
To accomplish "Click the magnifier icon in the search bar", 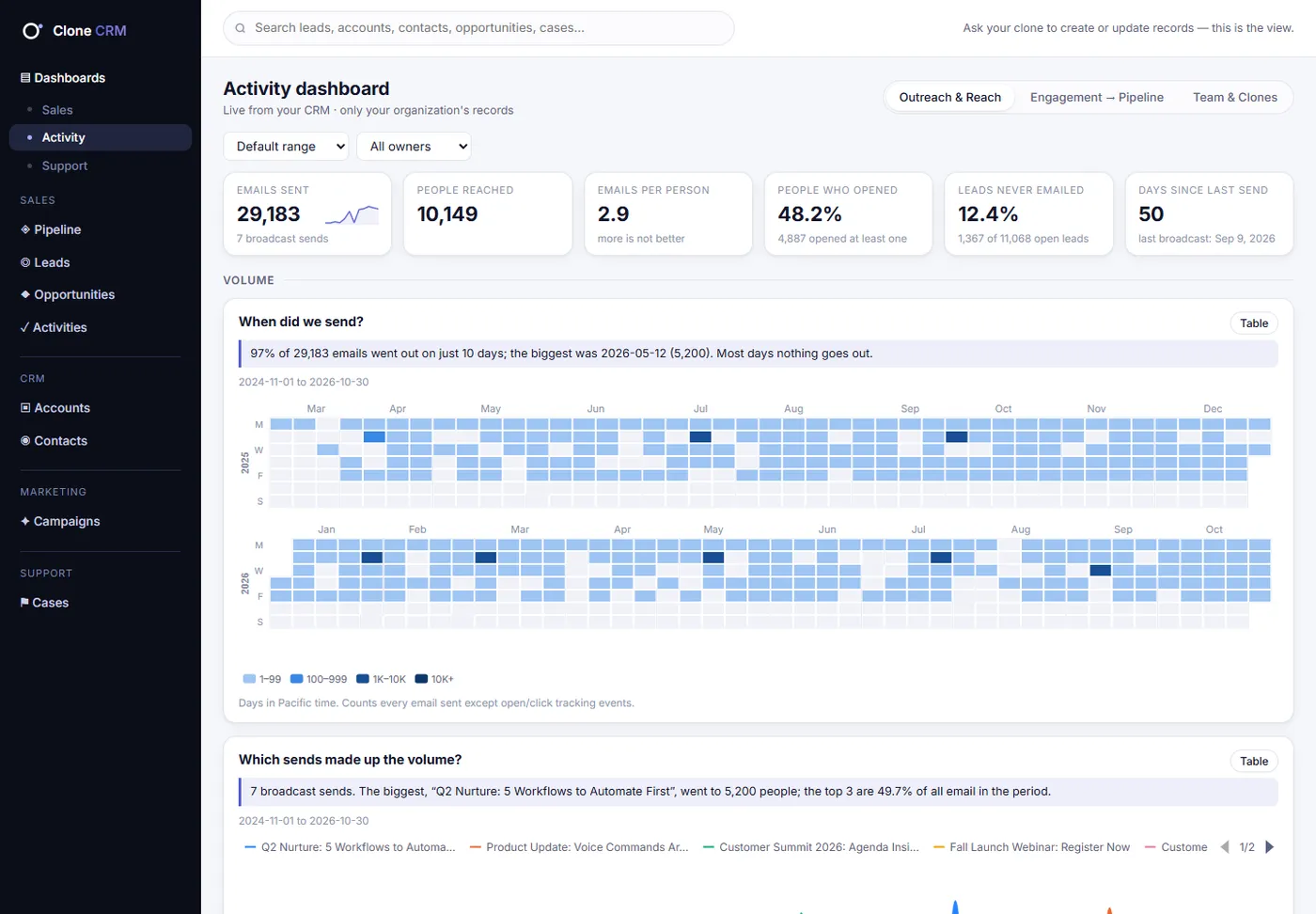I will [241, 28].
